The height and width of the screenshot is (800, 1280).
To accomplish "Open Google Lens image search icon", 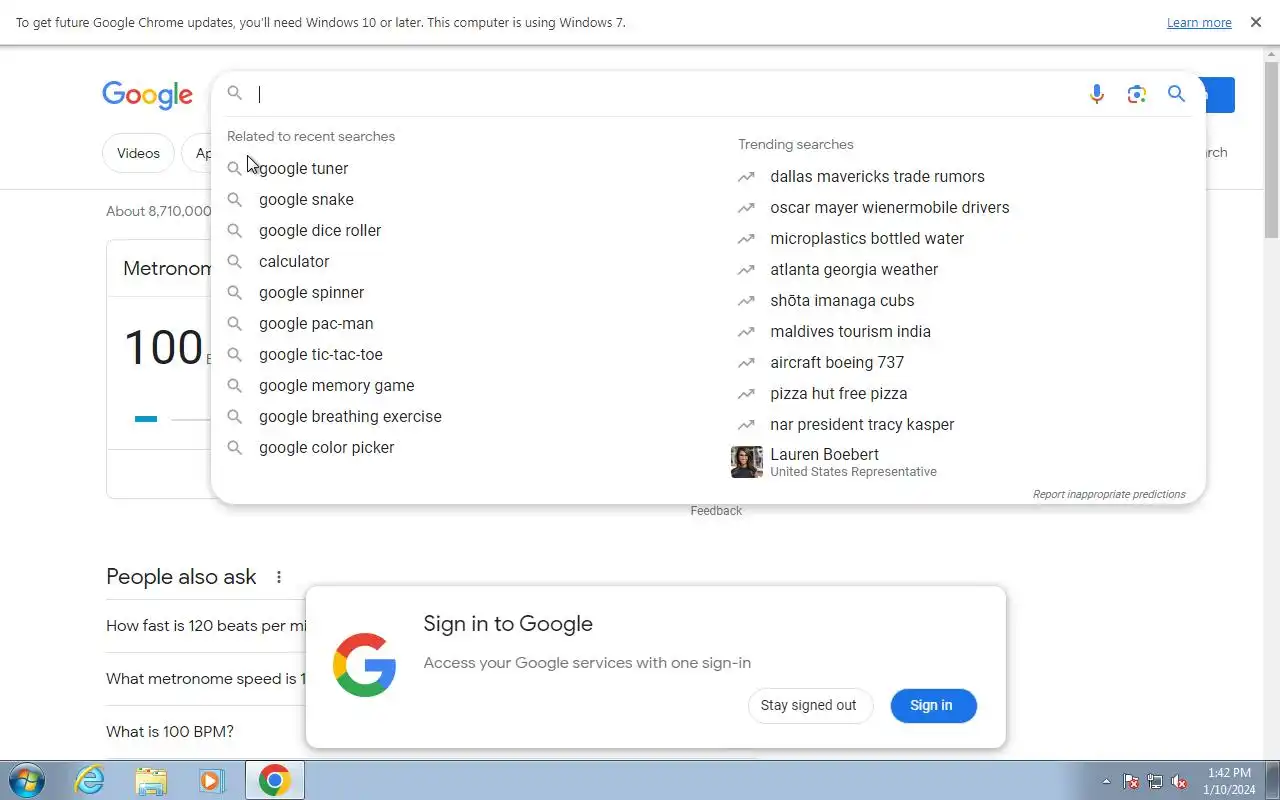I will point(1136,94).
